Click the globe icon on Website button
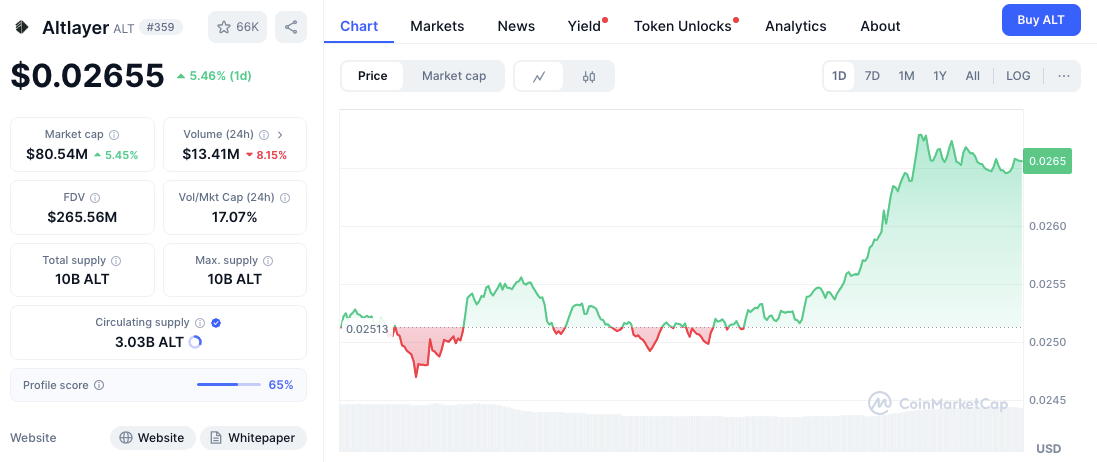This screenshot has width=1097, height=462. click(126, 438)
